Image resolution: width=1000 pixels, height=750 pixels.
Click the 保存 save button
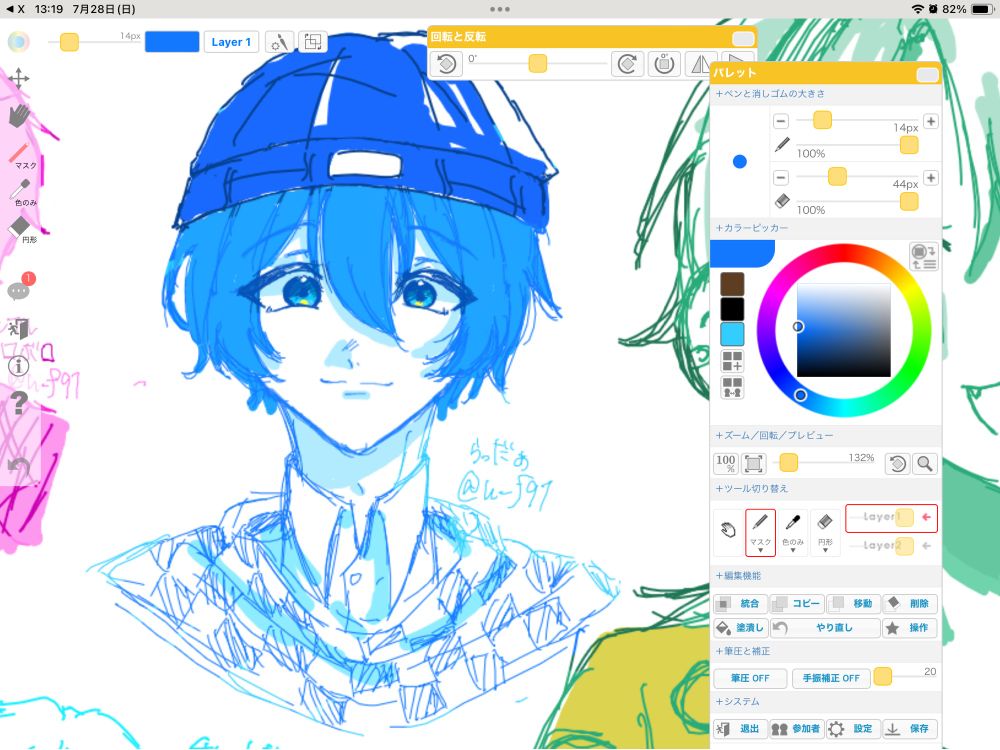coord(910,728)
